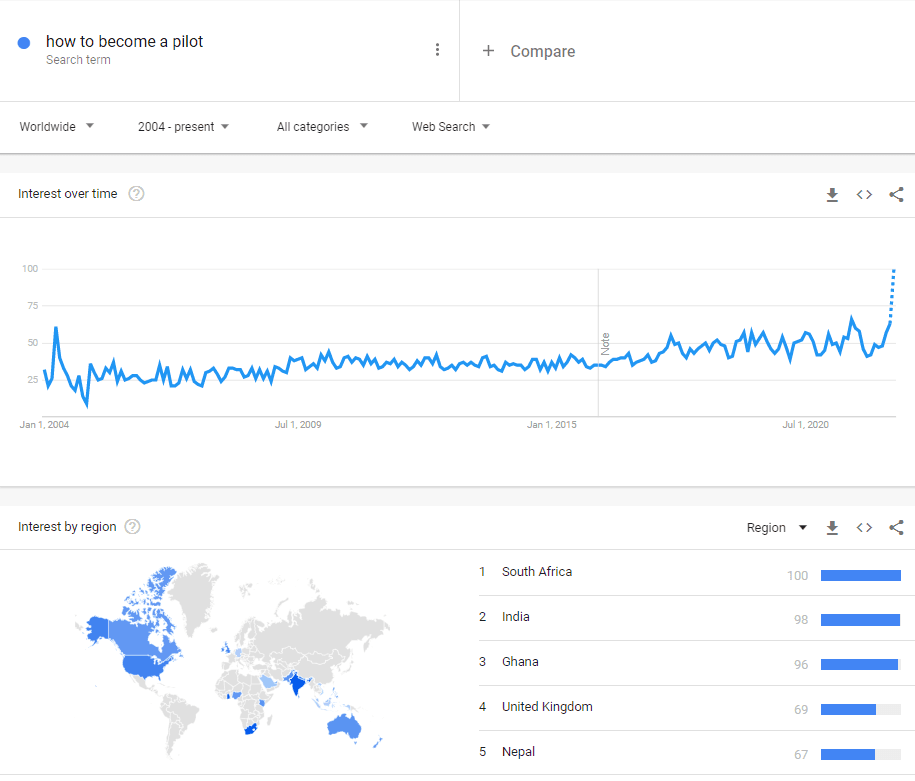Open the search term three-dot options menu
The width and height of the screenshot is (915, 781).
click(x=437, y=50)
